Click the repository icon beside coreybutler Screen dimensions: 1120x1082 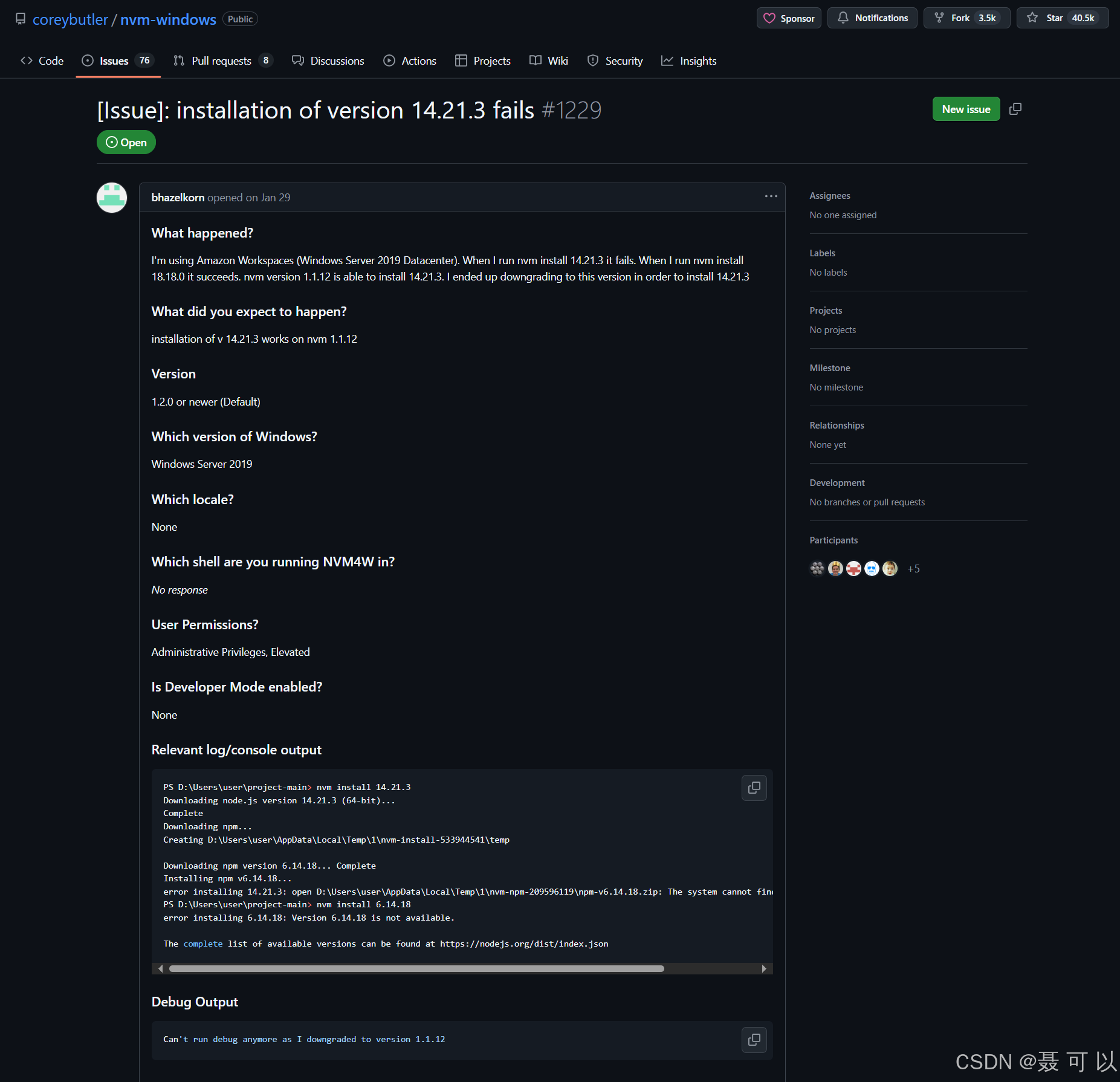pyautogui.click(x=21, y=19)
